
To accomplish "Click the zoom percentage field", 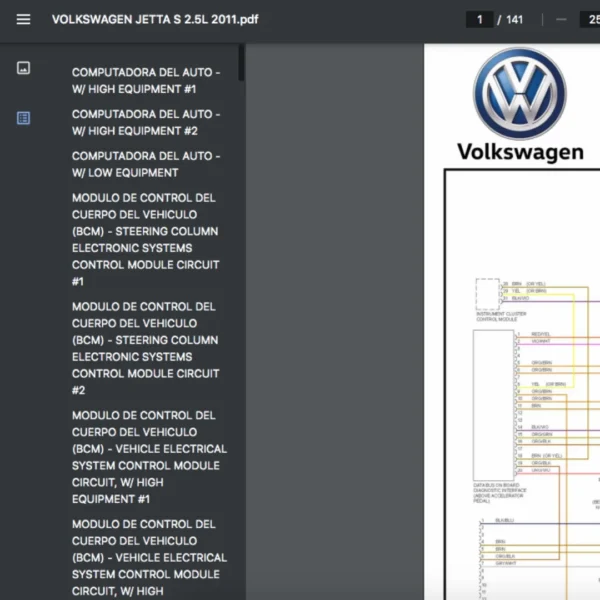I will [x=588, y=20].
